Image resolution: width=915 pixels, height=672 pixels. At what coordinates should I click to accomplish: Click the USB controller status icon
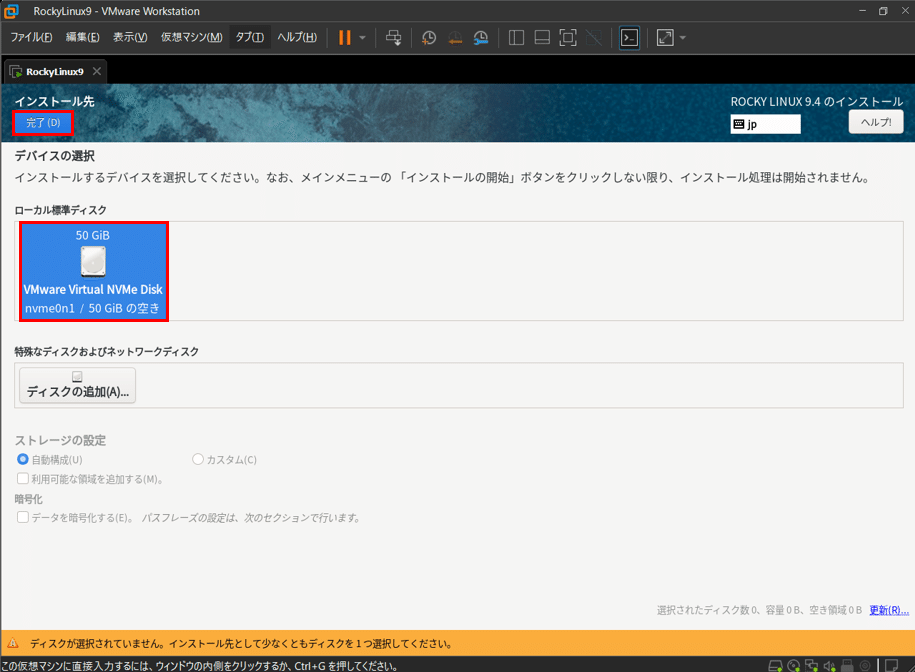pyautogui.click(x=847, y=666)
